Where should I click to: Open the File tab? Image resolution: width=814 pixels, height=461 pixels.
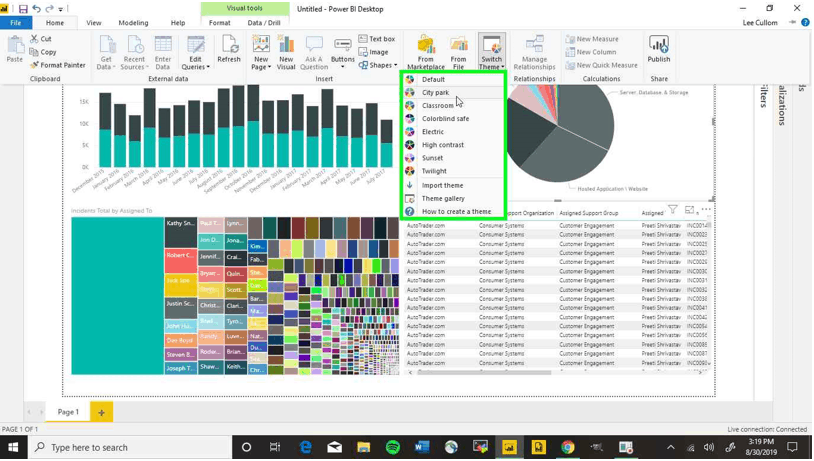pyautogui.click(x=16, y=23)
